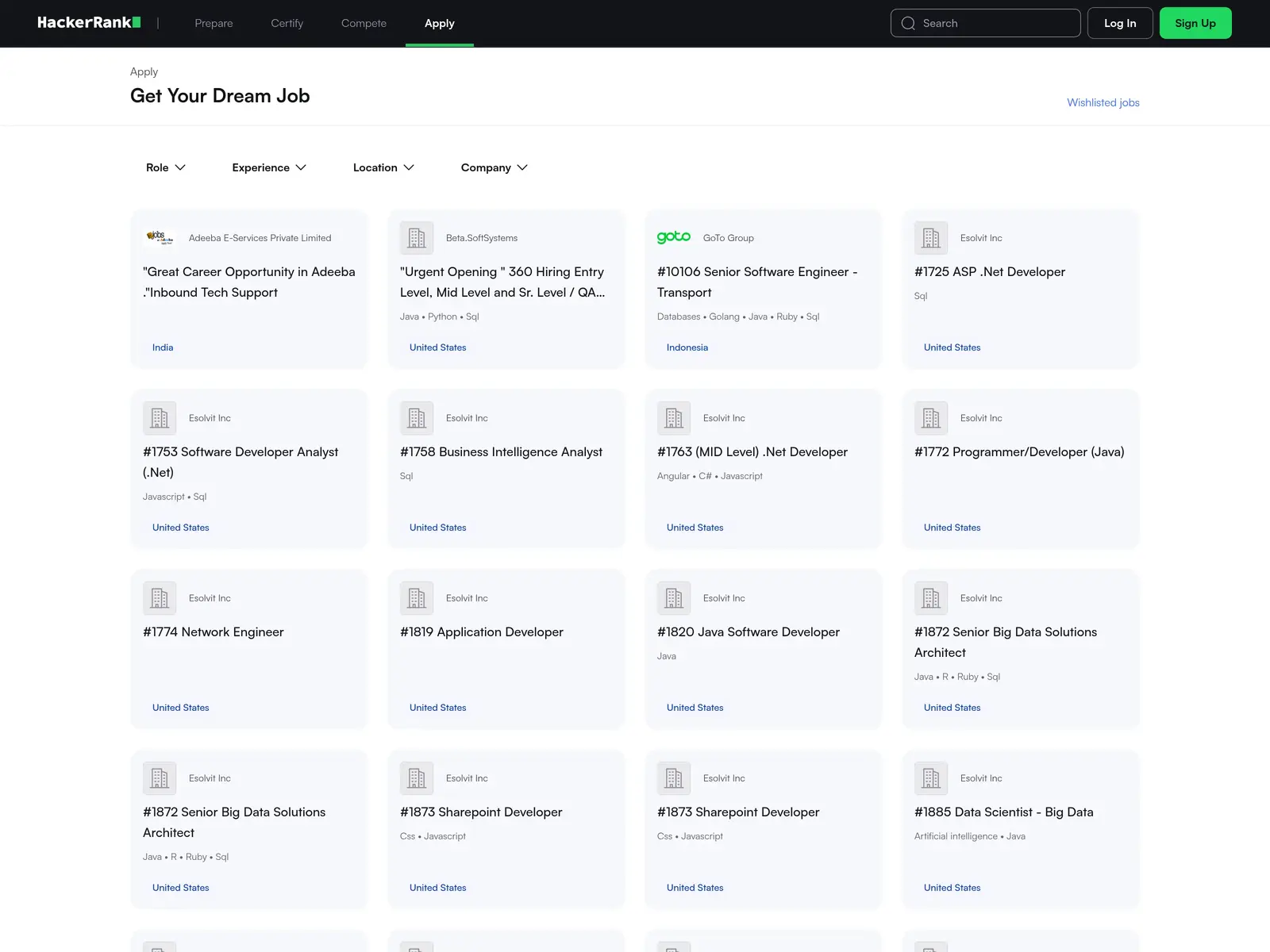
Task: Click building icon on #1774 Network Engineer card
Action: click(x=160, y=598)
